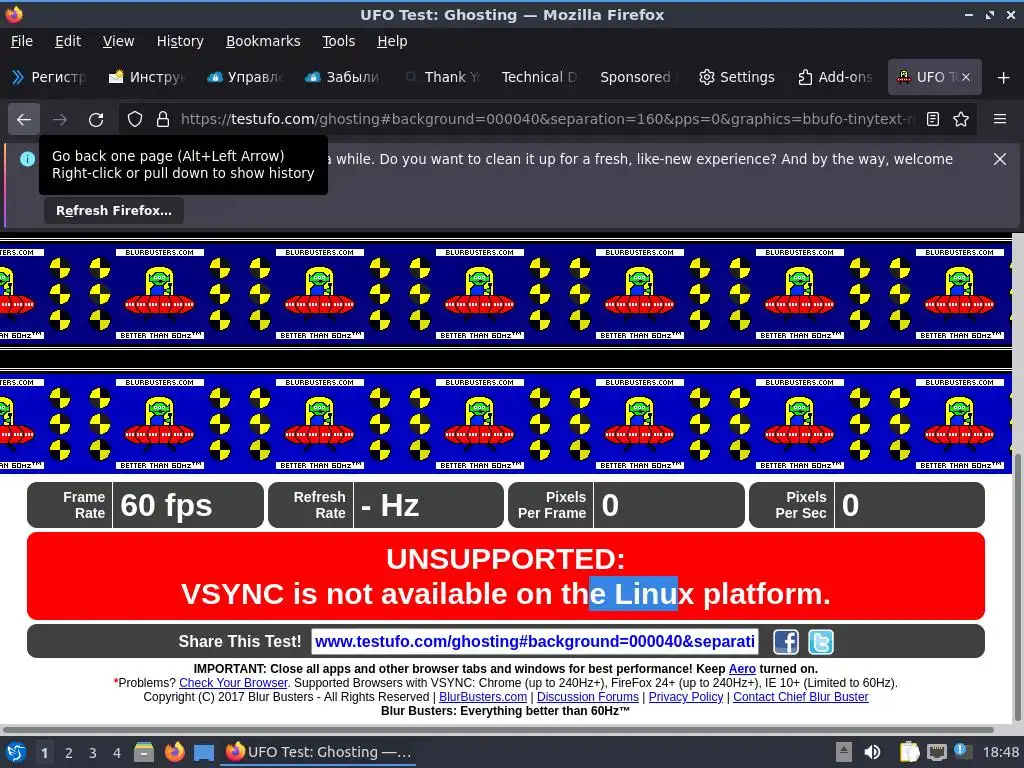Screen dimensions: 1024x768
Task: Switch to workspace 1 in taskbar
Action: (44, 753)
